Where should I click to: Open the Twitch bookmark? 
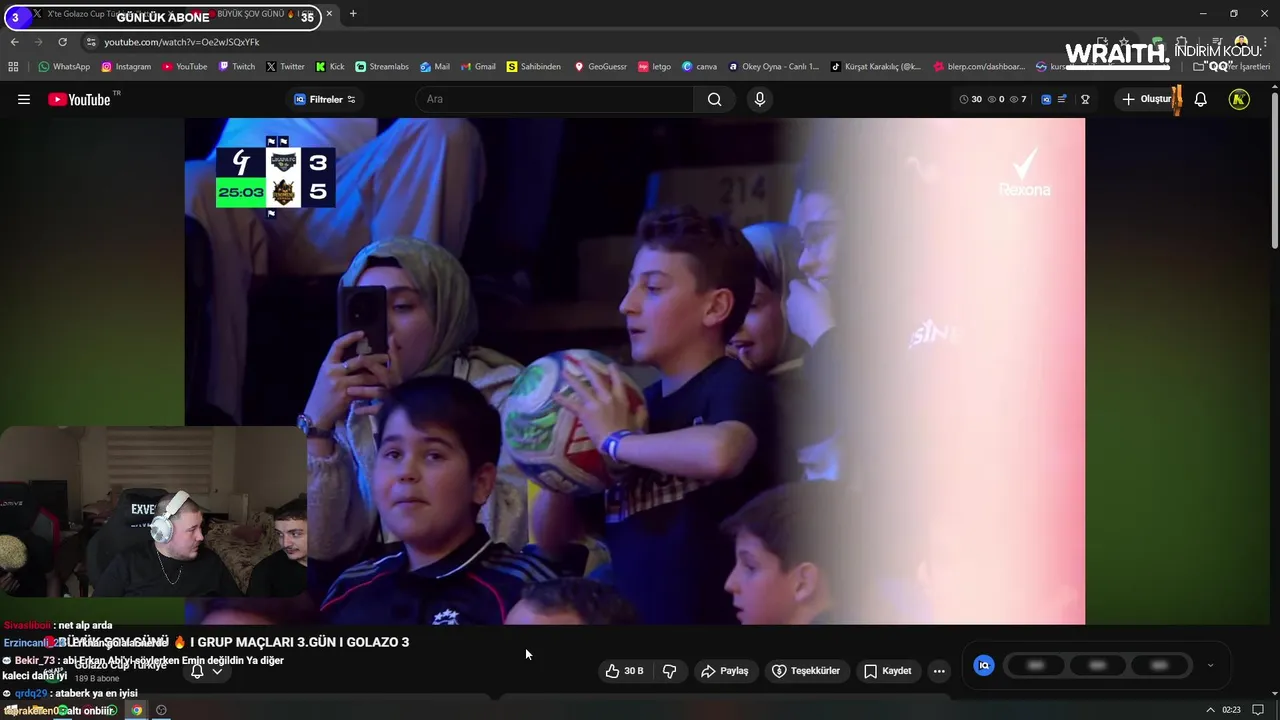pyautogui.click(x=237, y=67)
